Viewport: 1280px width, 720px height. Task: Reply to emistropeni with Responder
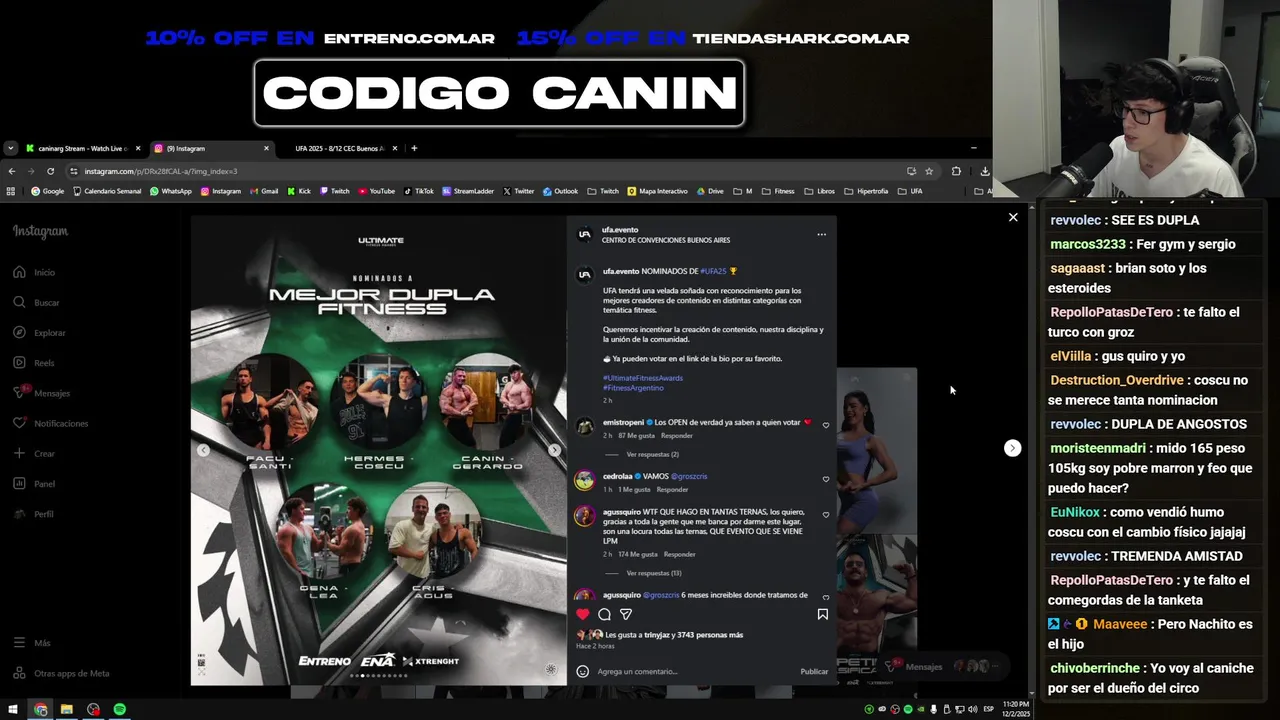point(677,435)
